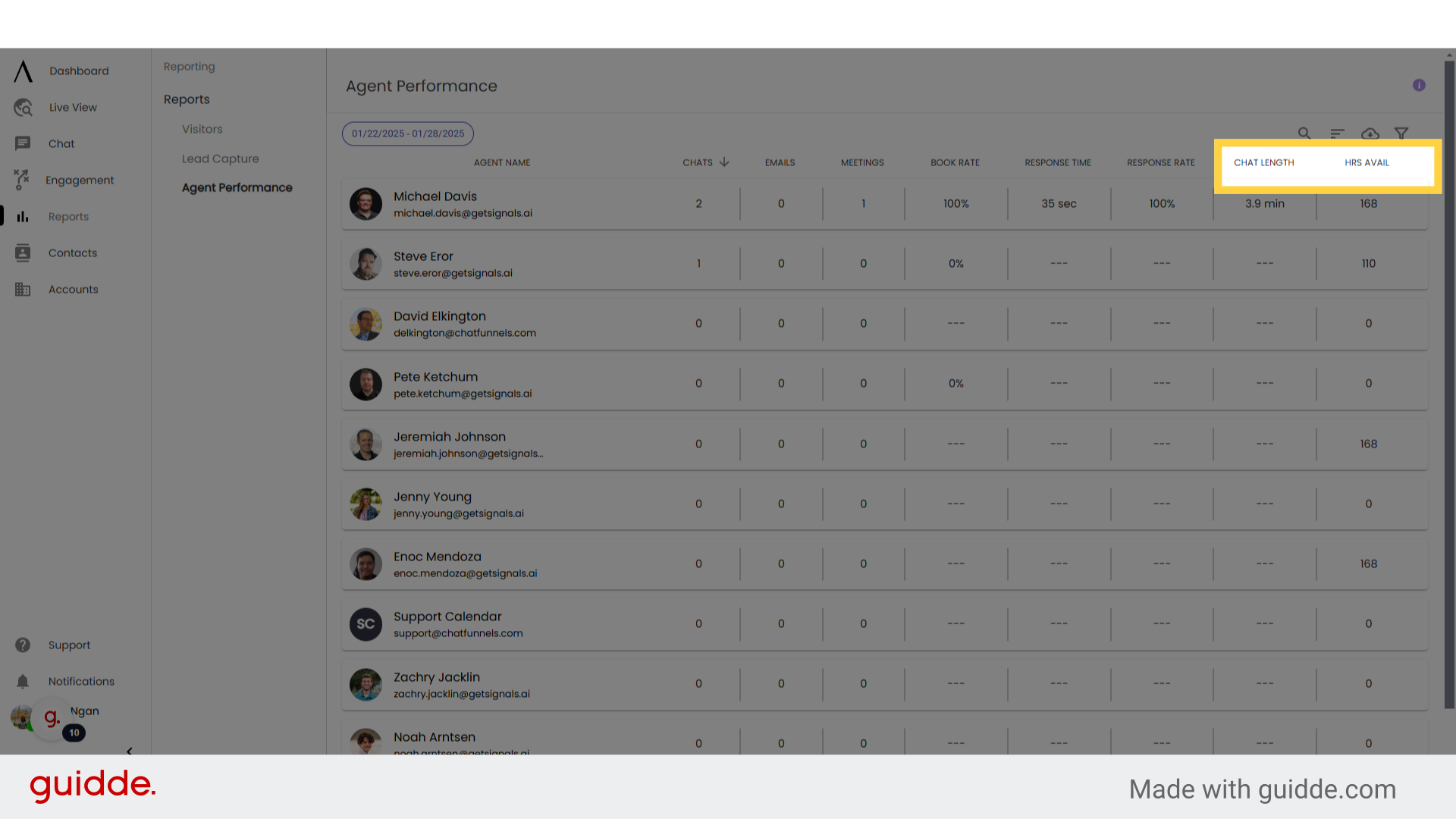Sort by the EMAILS column header

pyautogui.click(x=780, y=163)
